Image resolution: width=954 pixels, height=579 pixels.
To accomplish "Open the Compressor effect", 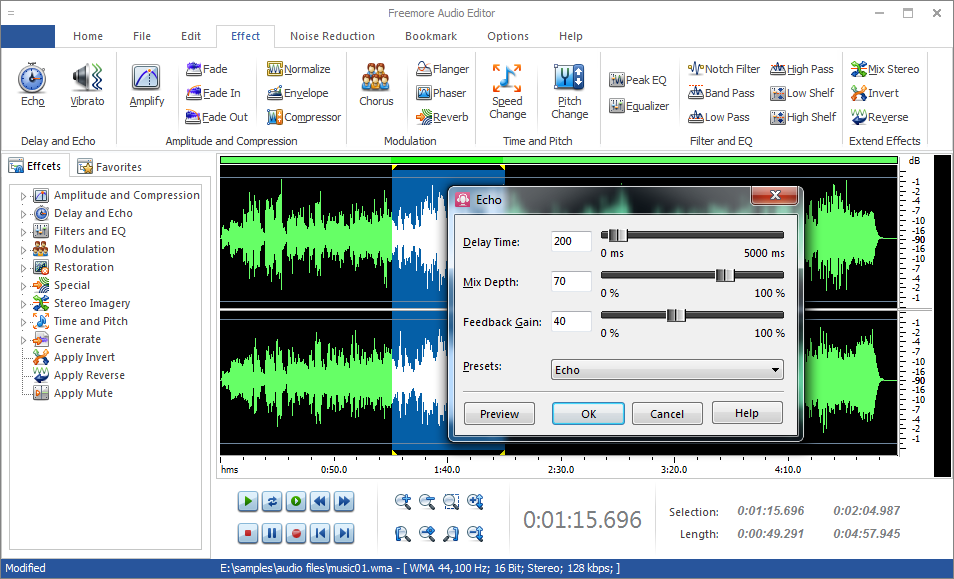I will [304, 117].
